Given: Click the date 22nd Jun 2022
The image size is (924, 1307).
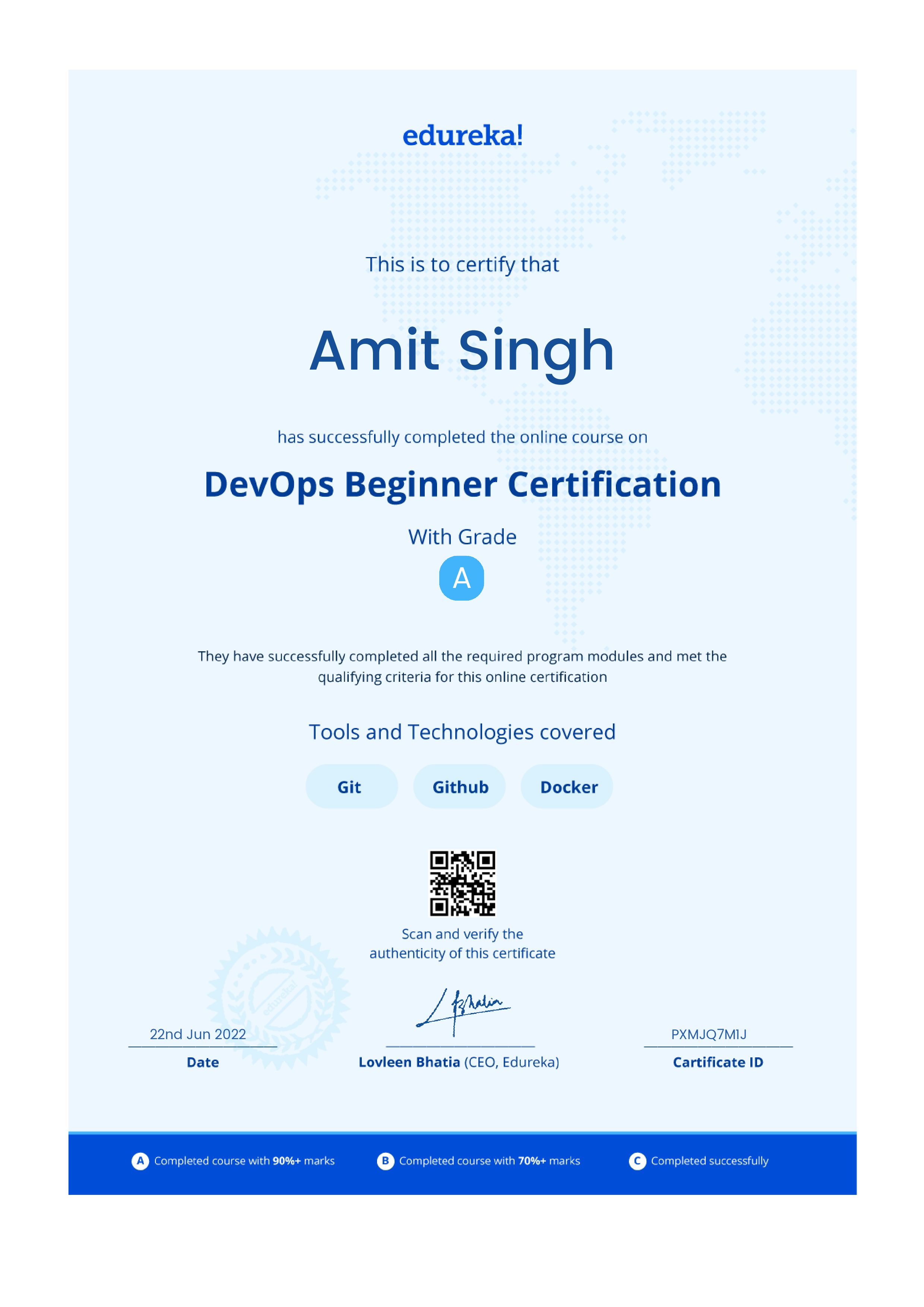Looking at the screenshot, I should tap(197, 1034).
